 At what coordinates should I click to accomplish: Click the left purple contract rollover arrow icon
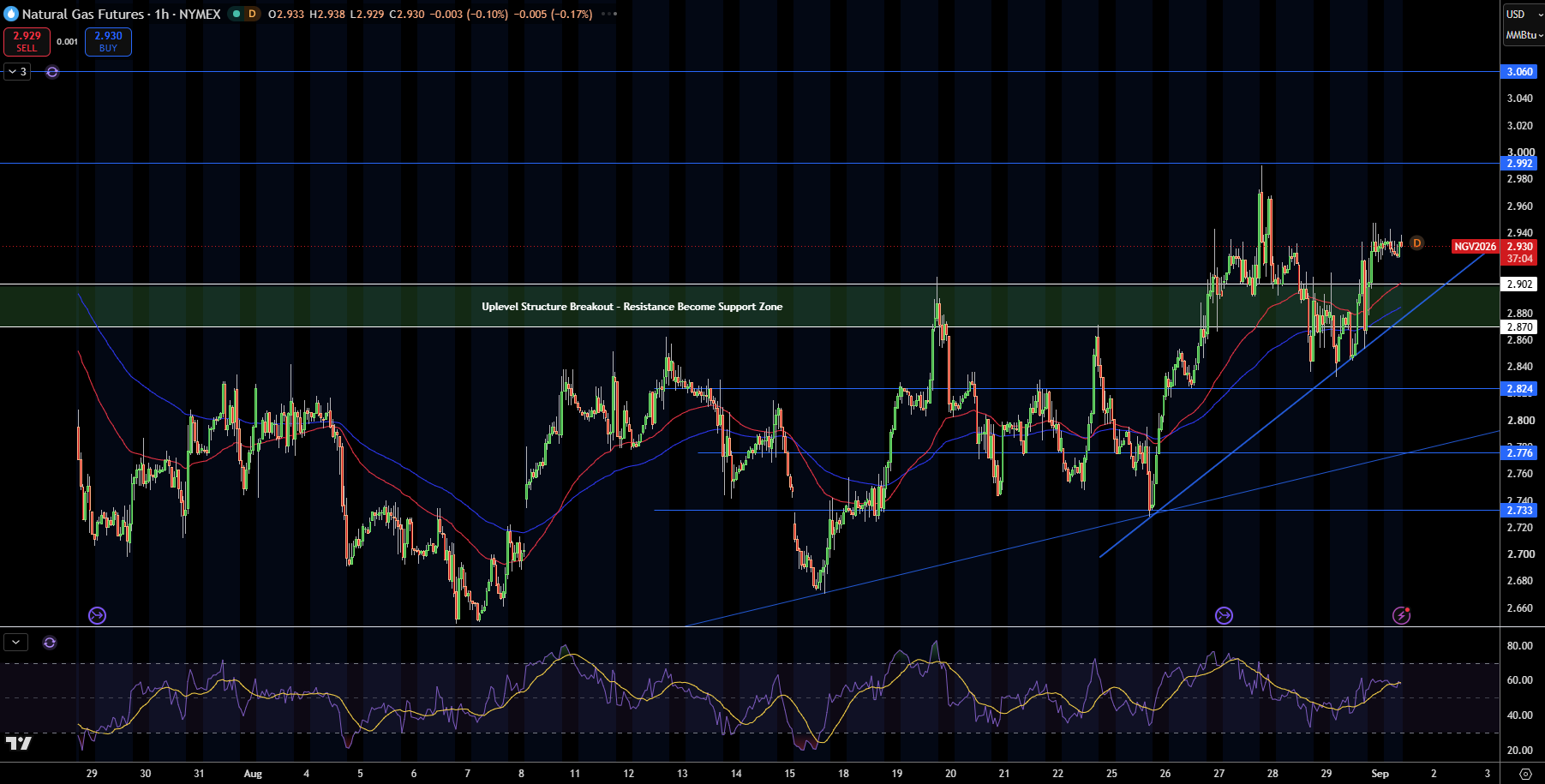(x=97, y=615)
